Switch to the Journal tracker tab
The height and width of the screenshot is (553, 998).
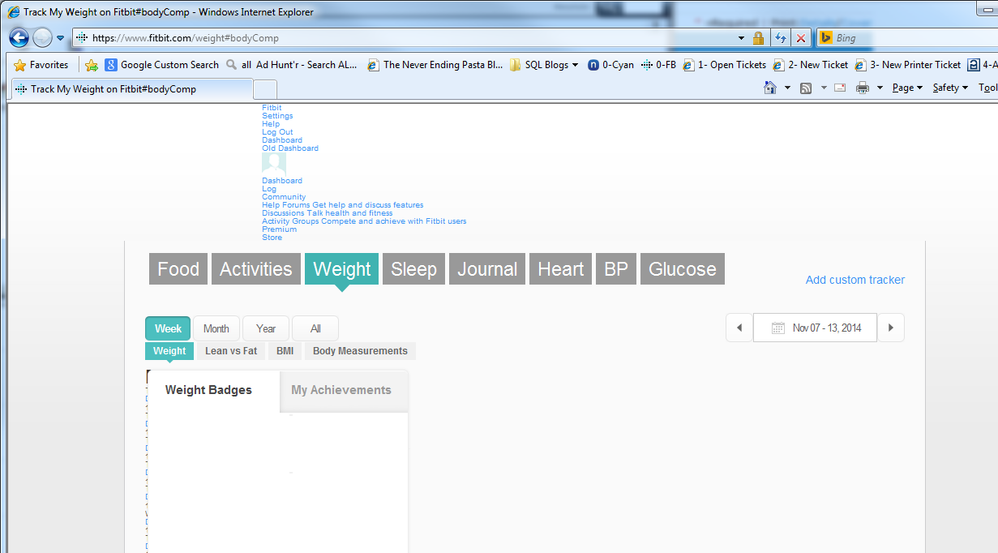tap(487, 269)
